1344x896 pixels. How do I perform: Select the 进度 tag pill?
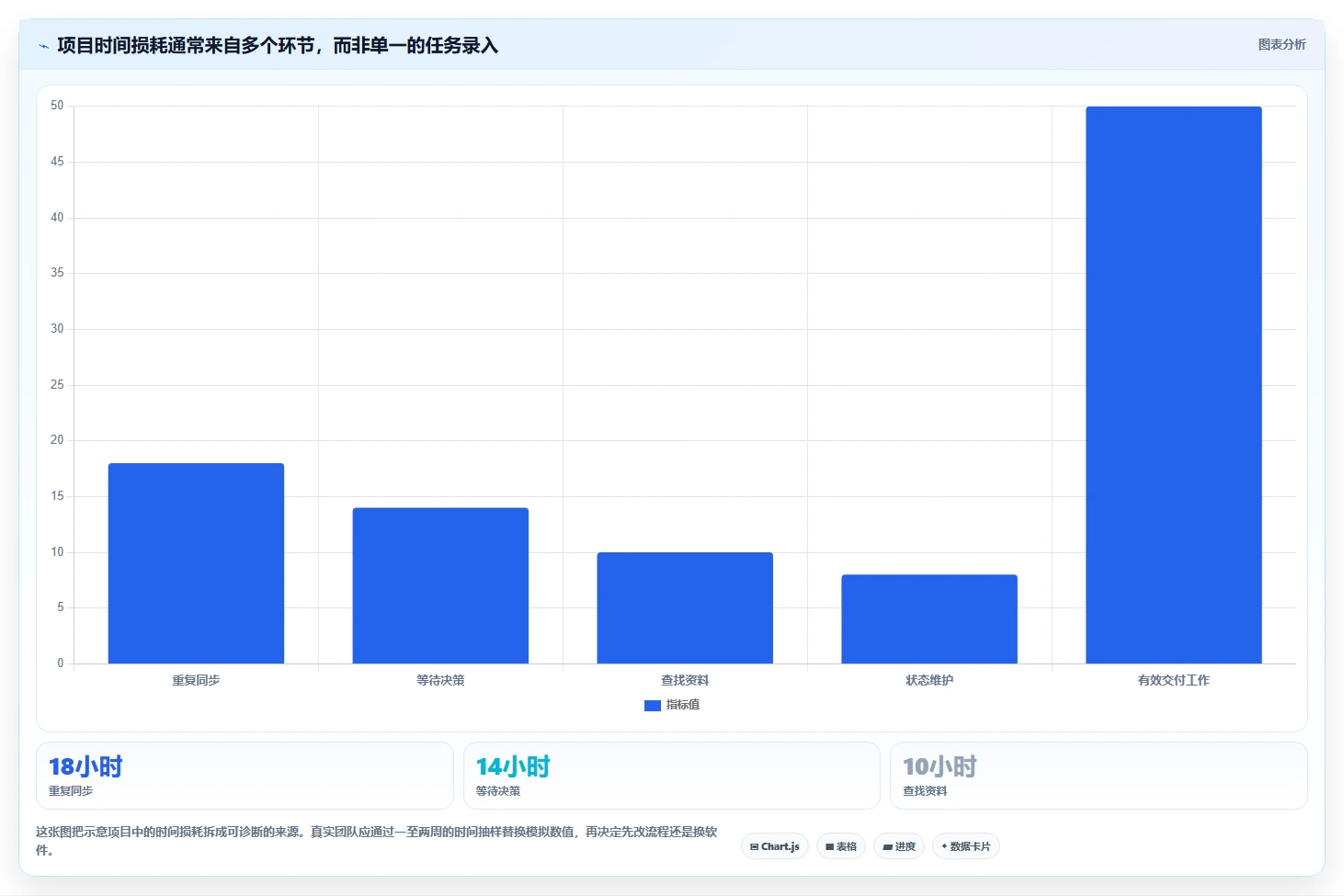pos(898,846)
